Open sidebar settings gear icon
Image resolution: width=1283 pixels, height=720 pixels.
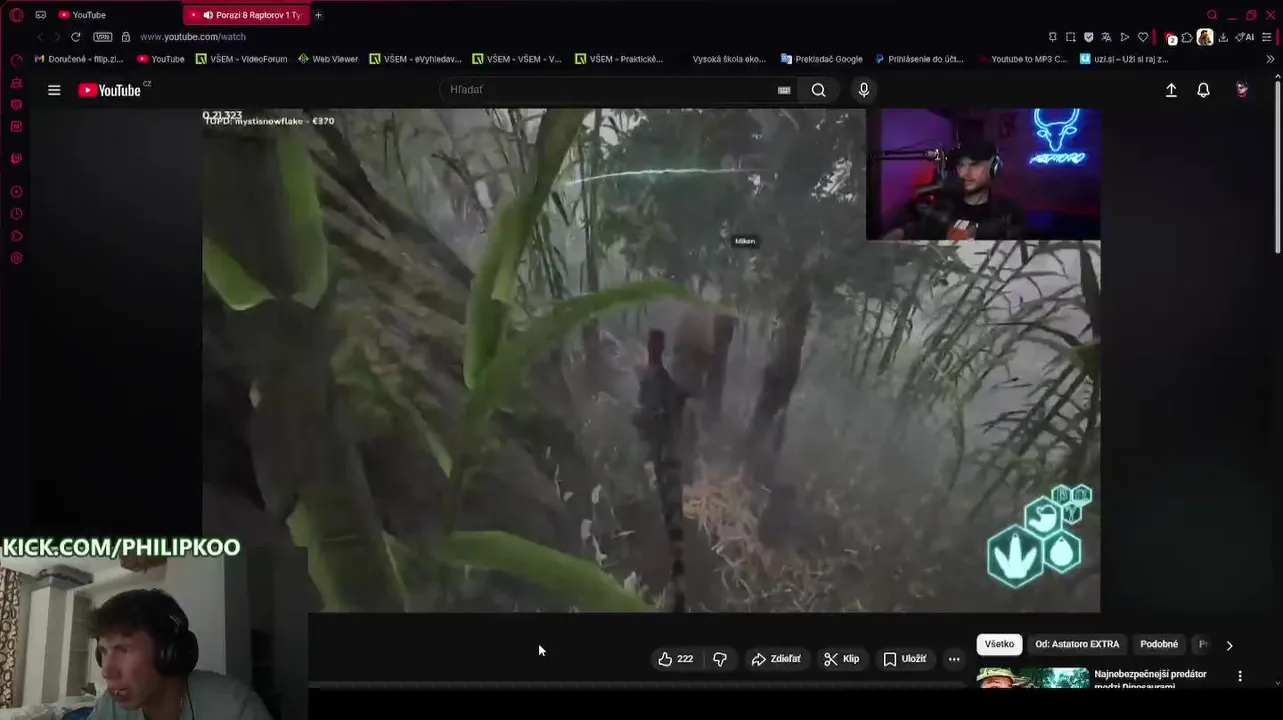point(16,258)
